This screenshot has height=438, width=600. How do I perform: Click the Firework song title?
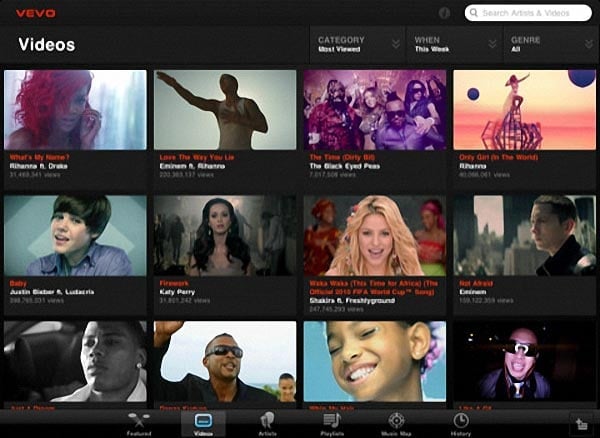click(x=174, y=283)
